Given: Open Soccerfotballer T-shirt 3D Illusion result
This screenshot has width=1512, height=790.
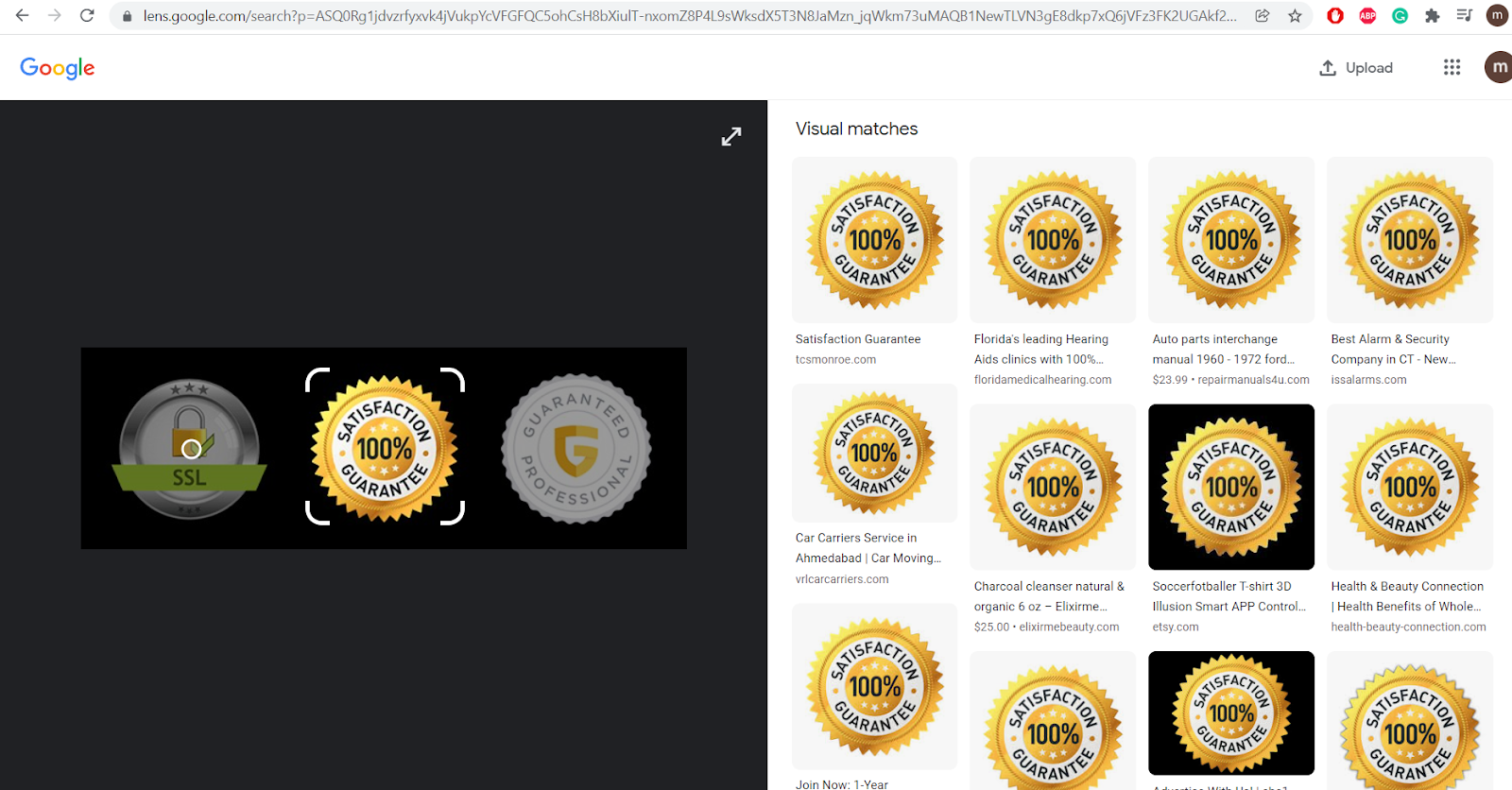Looking at the screenshot, I should point(1228,596).
